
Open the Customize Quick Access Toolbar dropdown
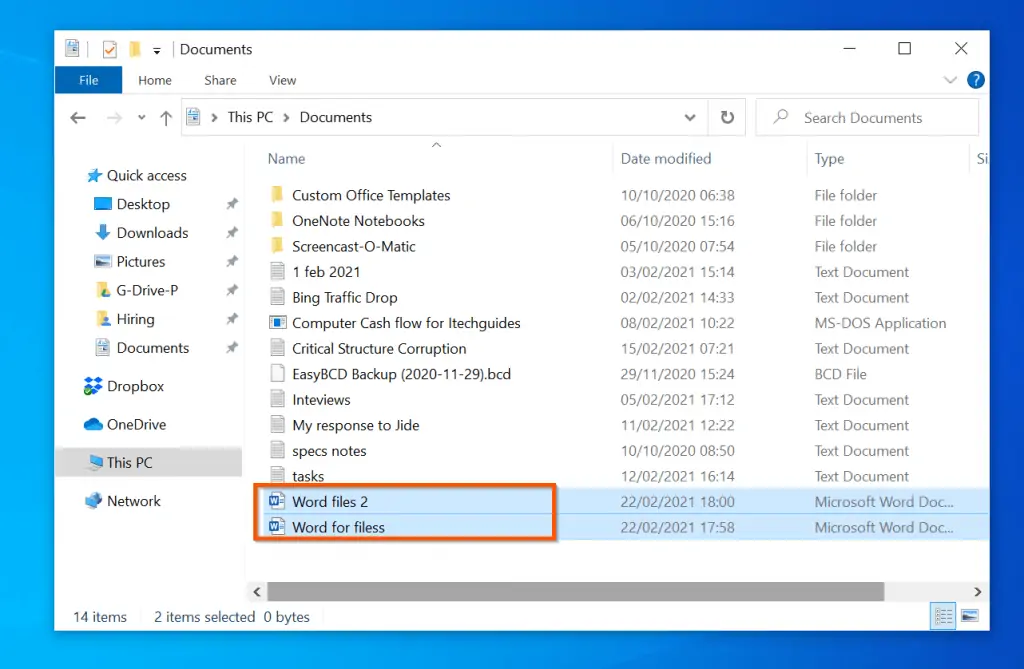coord(157,50)
